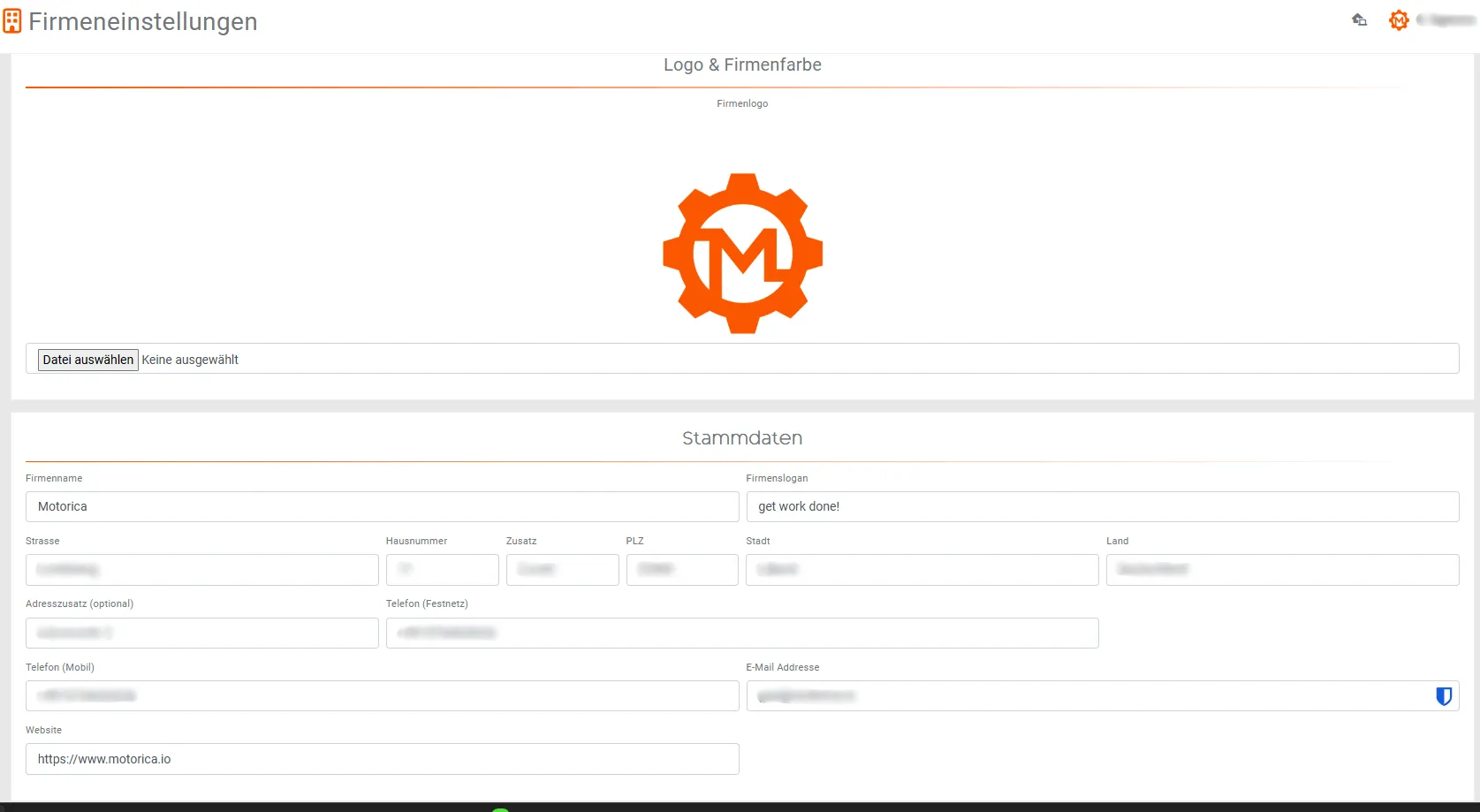Screen dimensions: 1480x812
Task: Click the Bitwarden shield in the email field
Action: click(x=1443, y=696)
